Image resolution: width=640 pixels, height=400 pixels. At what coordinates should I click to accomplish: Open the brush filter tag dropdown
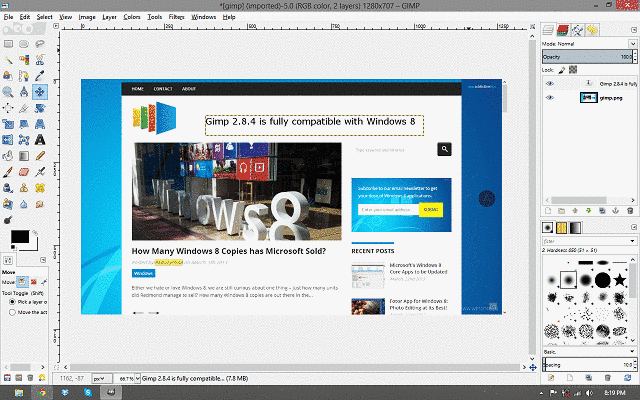click(x=633, y=241)
